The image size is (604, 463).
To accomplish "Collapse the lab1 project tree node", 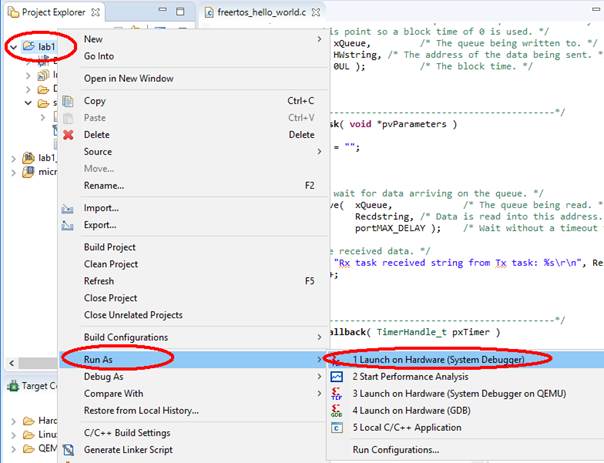I will (12, 47).
